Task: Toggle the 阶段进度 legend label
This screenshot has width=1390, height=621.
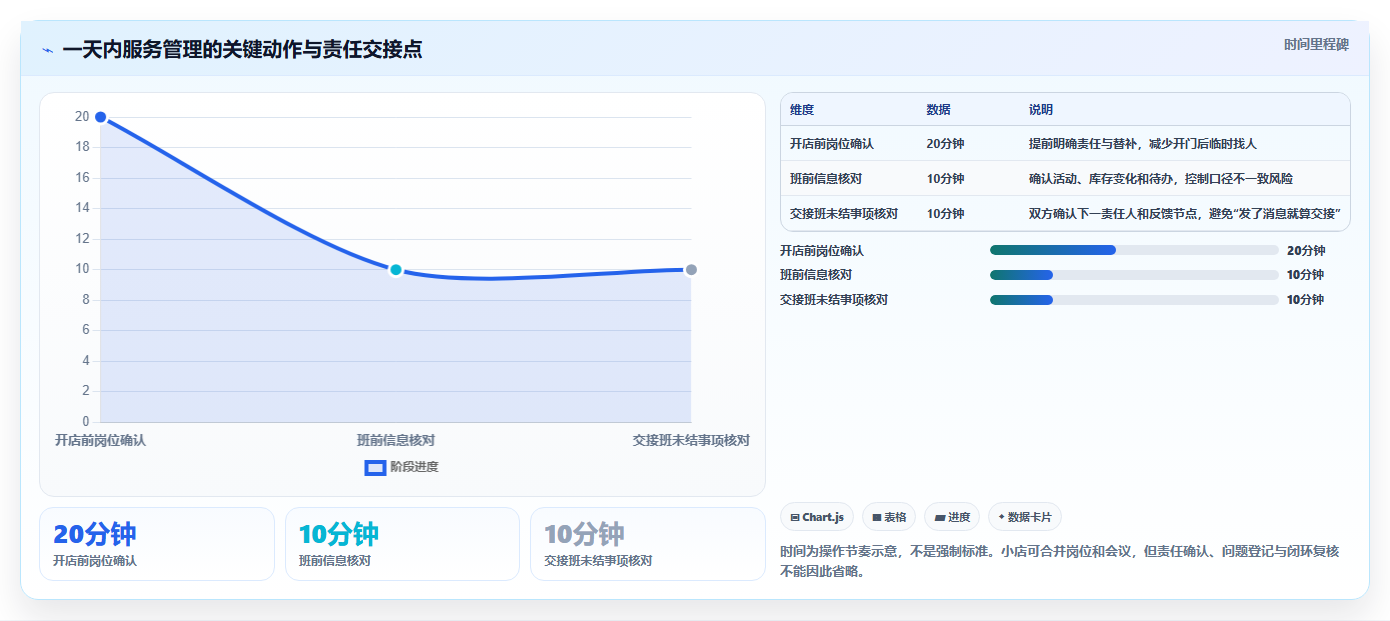Action: coord(414,467)
